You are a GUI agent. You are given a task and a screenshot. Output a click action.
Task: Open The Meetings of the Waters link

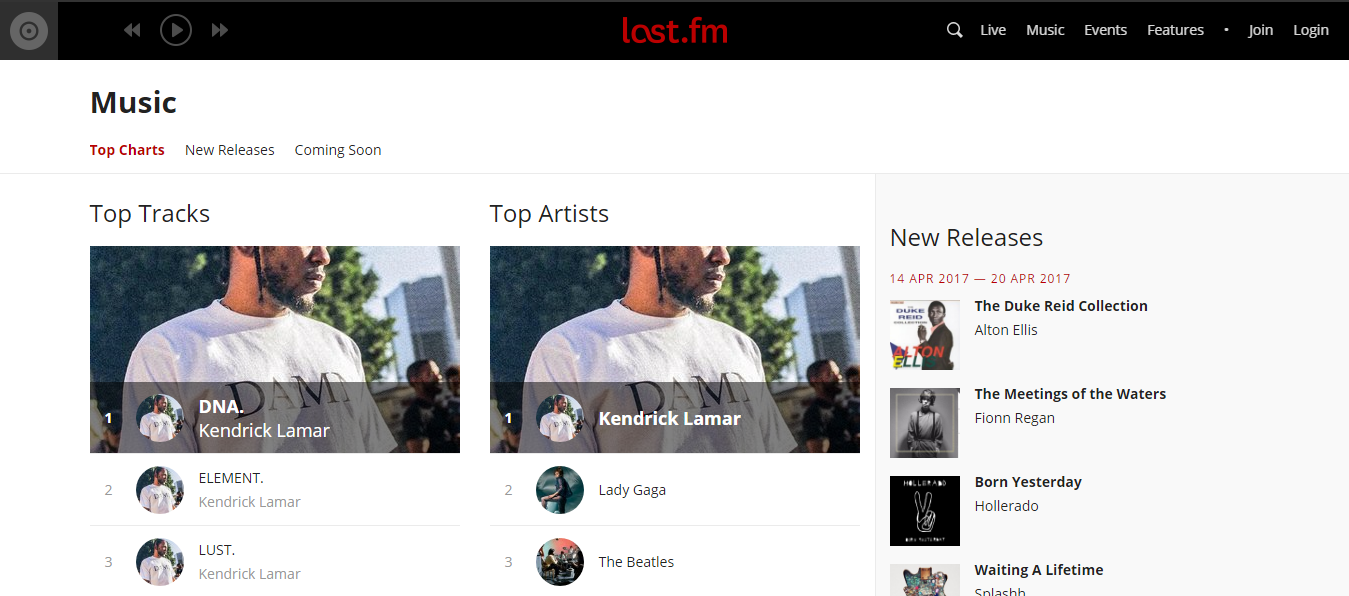(x=1070, y=394)
